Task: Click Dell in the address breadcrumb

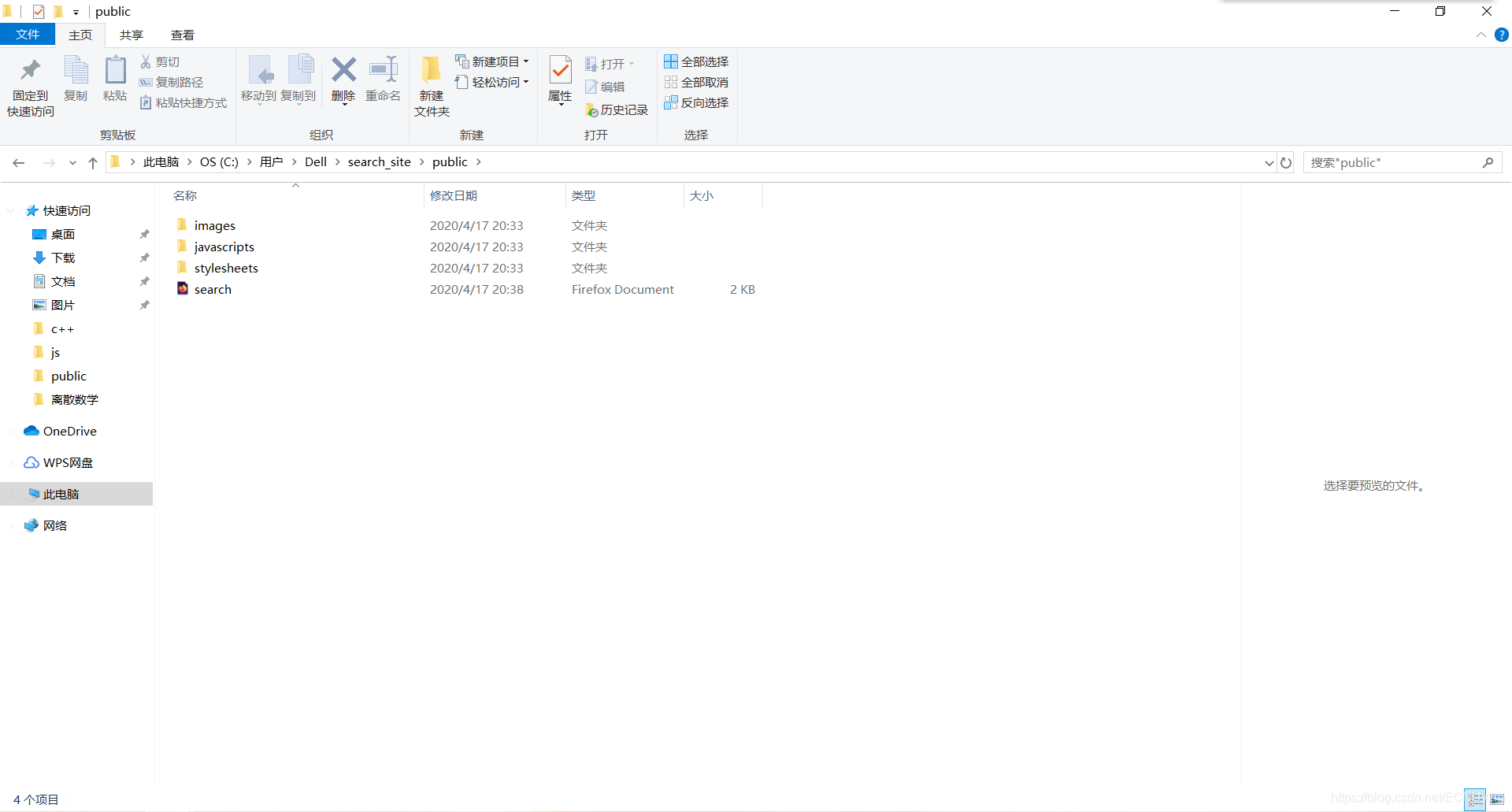Action: point(316,162)
